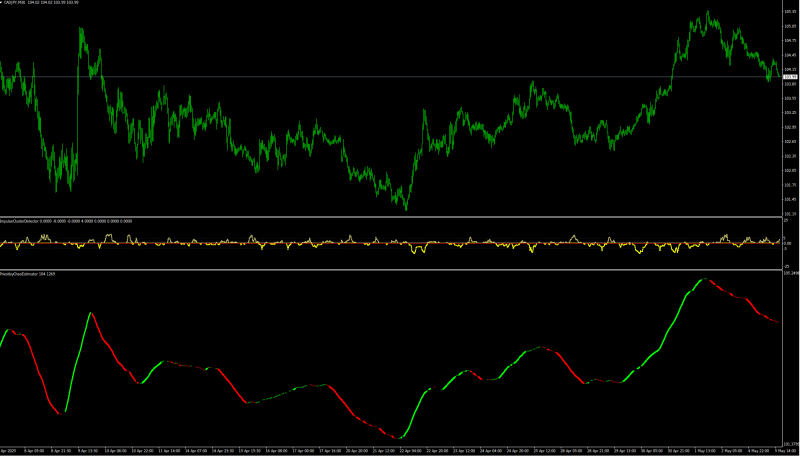Image resolution: width=800 pixels, height=456 pixels.
Task: Click the 101.75 price scale label
Action: tap(790, 185)
